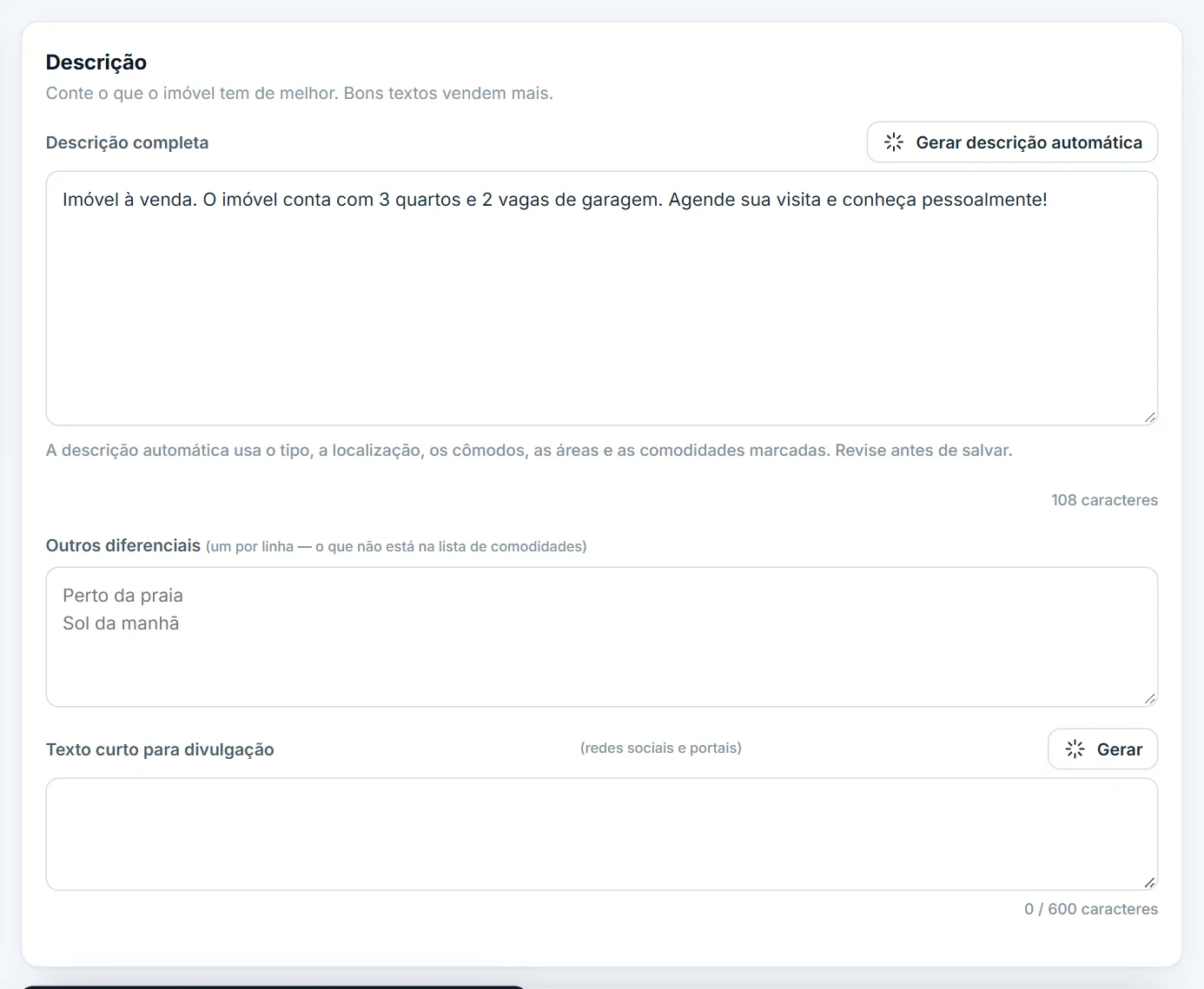Click the '0 / 600 caracteres' counter

[x=1091, y=909]
